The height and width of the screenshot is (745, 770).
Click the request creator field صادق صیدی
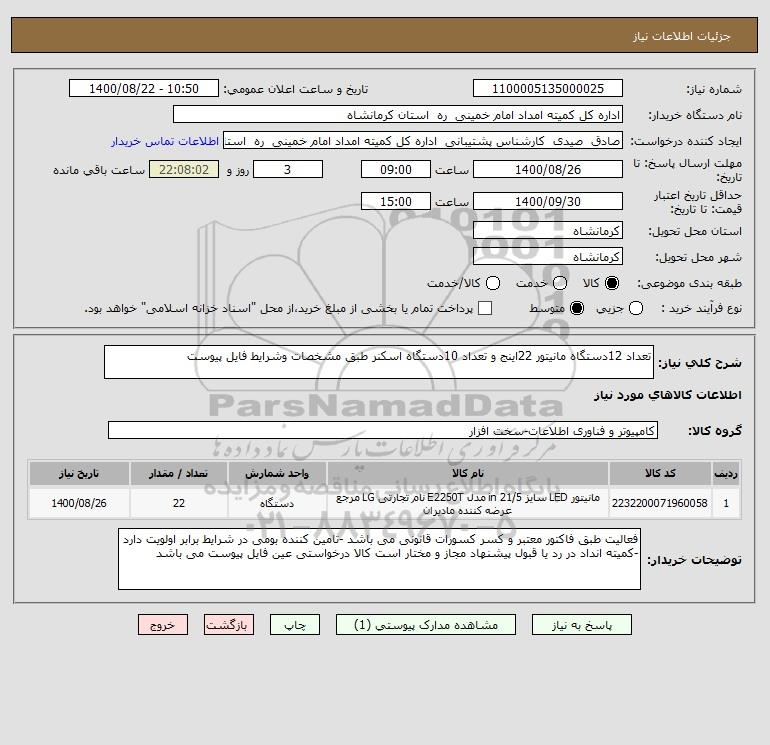point(423,141)
